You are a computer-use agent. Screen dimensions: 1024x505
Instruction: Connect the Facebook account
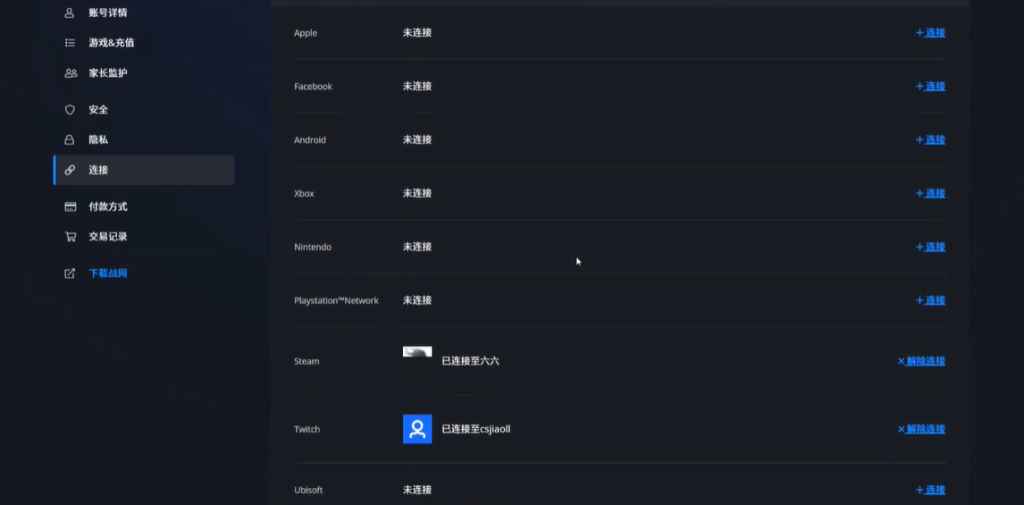[931, 87]
